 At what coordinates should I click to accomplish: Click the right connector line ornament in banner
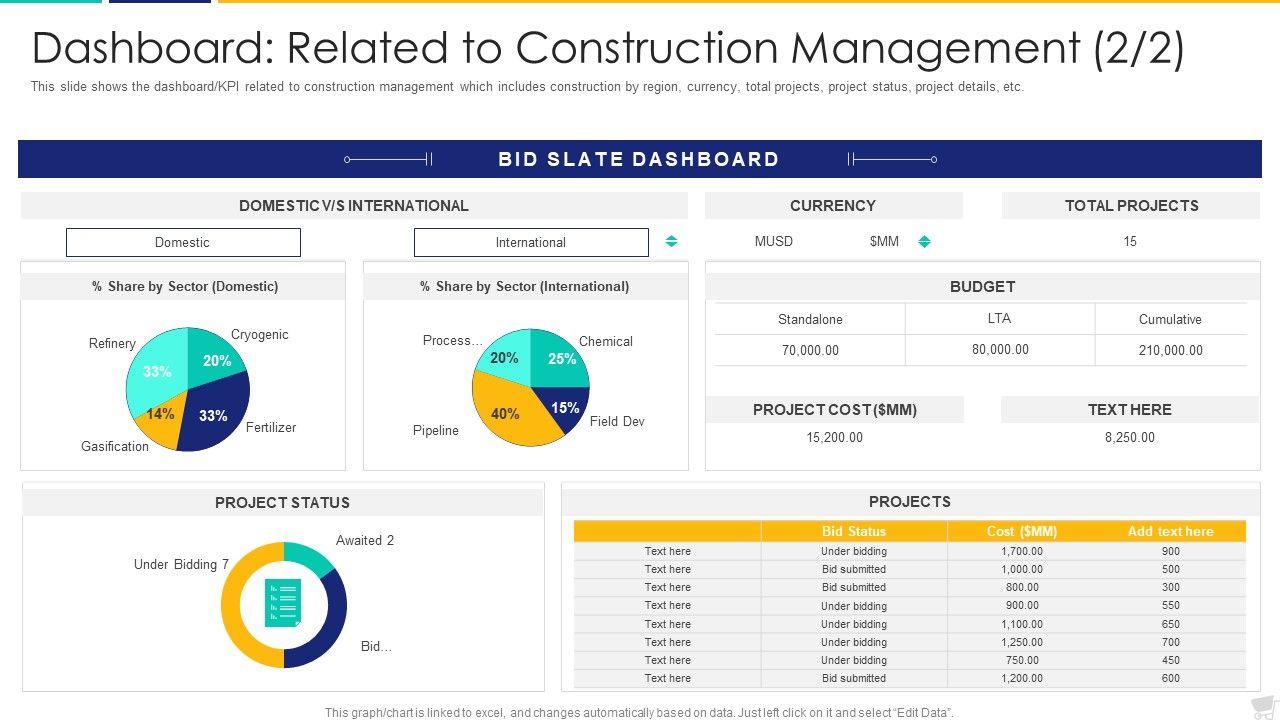(x=892, y=159)
